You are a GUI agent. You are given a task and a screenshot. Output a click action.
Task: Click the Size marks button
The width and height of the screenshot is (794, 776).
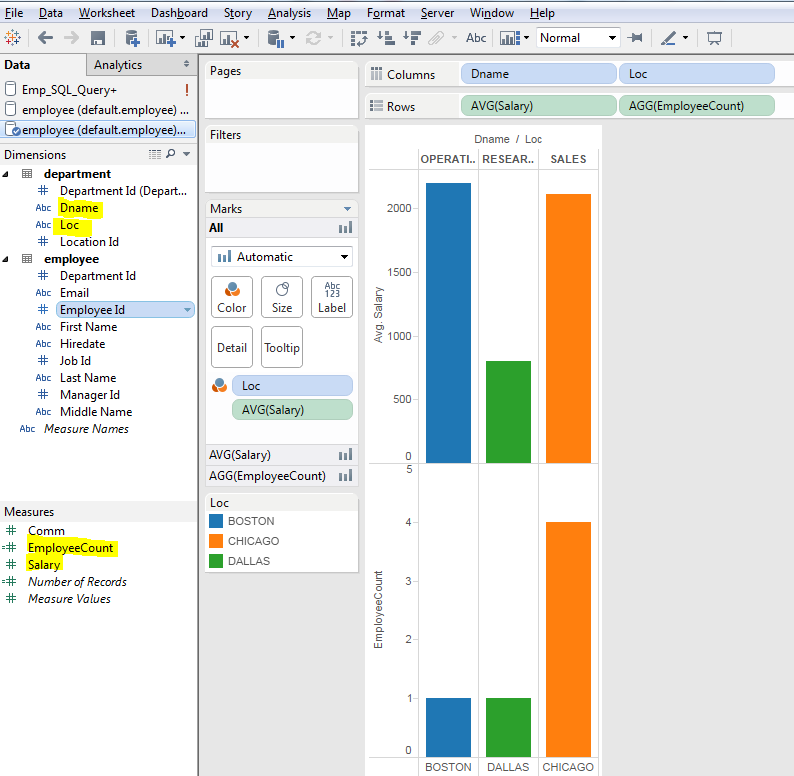tap(282, 297)
